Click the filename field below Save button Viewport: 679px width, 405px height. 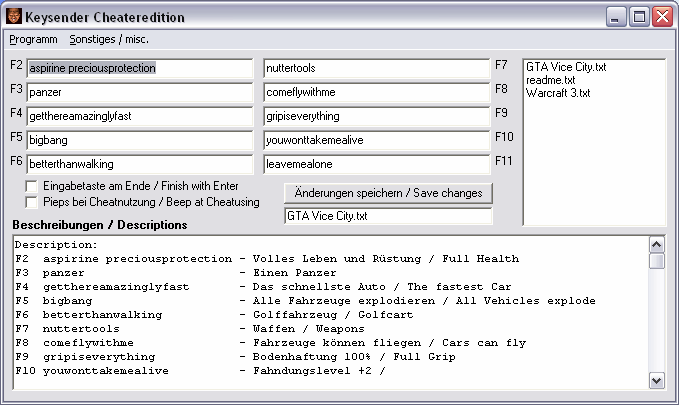(x=388, y=215)
